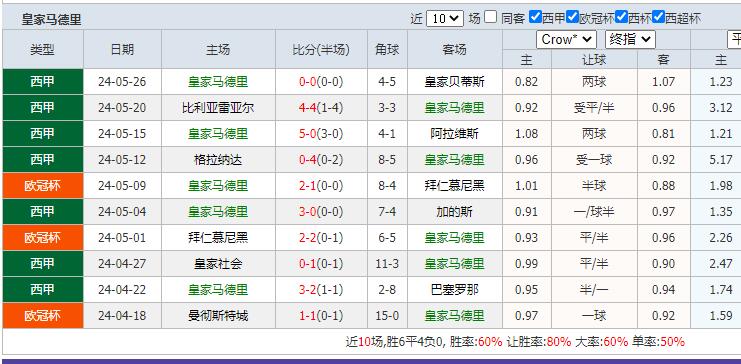Open the 终指 odds type dropdown
The height and width of the screenshot is (364, 741).
pos(630,40)
